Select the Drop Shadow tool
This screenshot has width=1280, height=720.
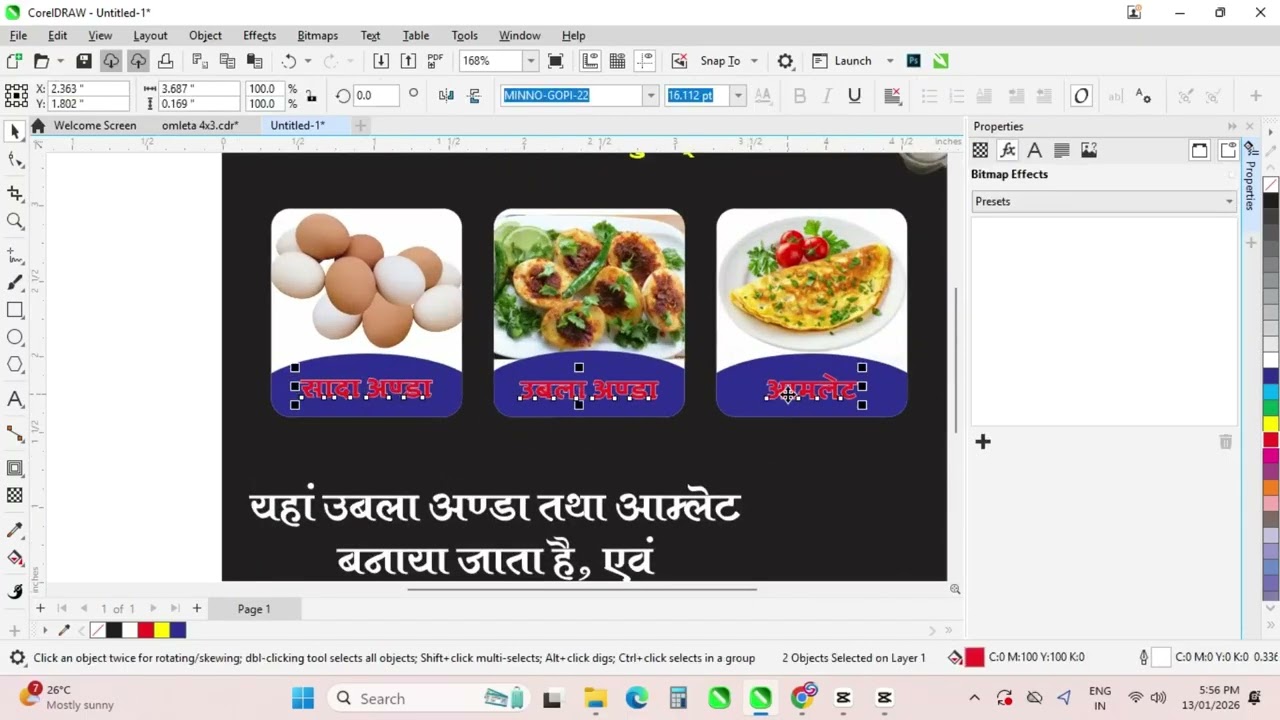point(15,468)
